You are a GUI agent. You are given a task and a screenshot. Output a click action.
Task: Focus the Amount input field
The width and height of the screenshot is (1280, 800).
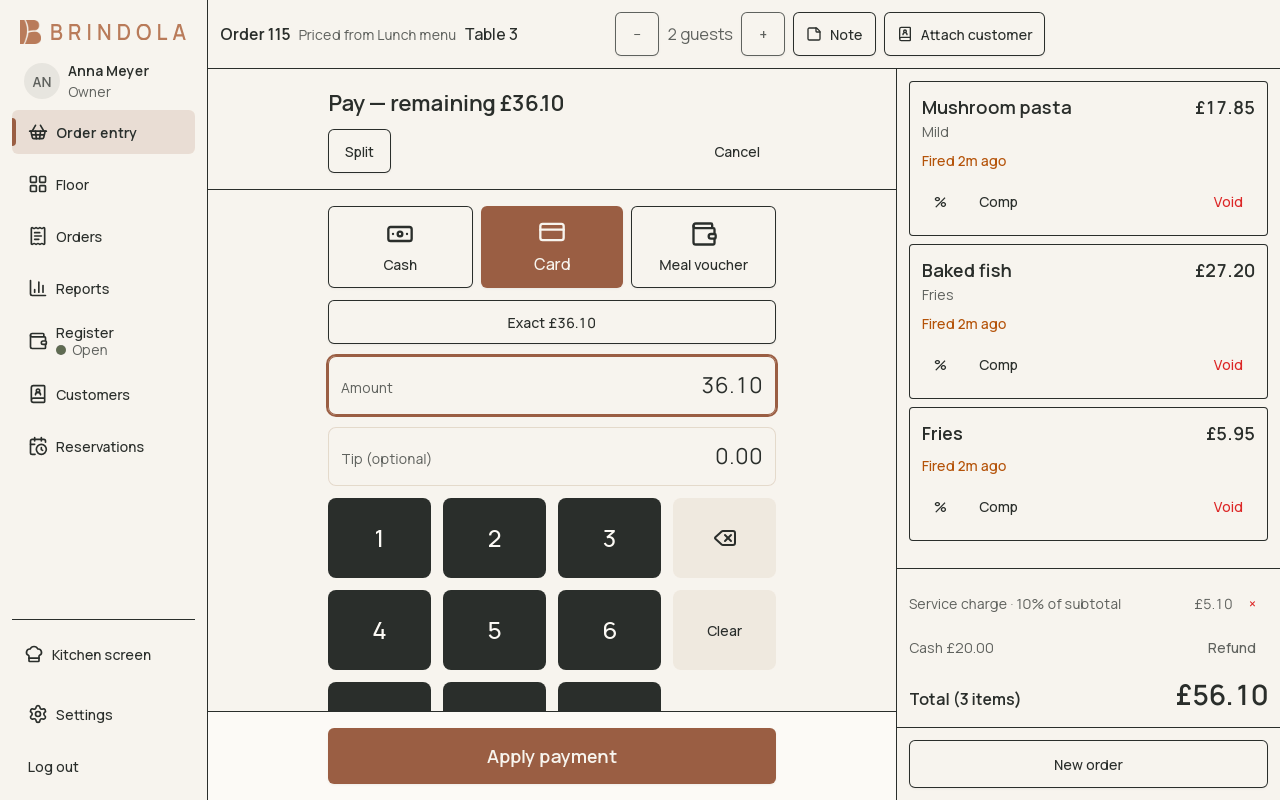point(552,386)
